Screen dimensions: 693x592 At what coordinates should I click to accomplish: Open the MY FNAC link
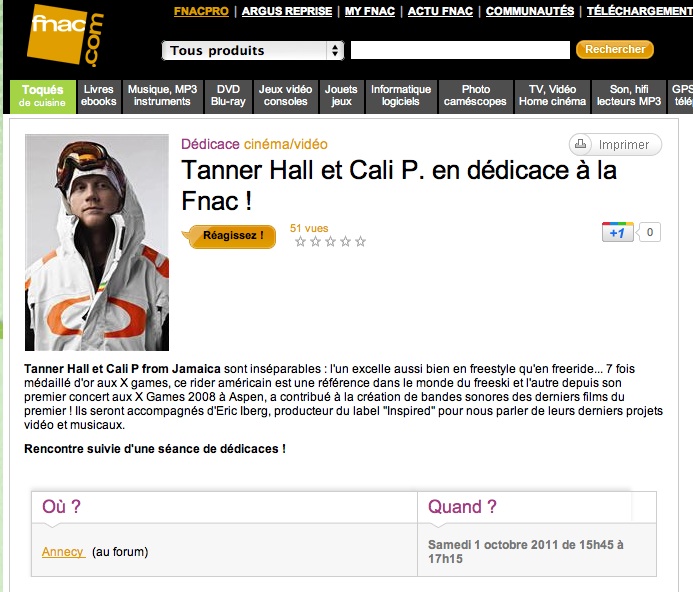369,11
